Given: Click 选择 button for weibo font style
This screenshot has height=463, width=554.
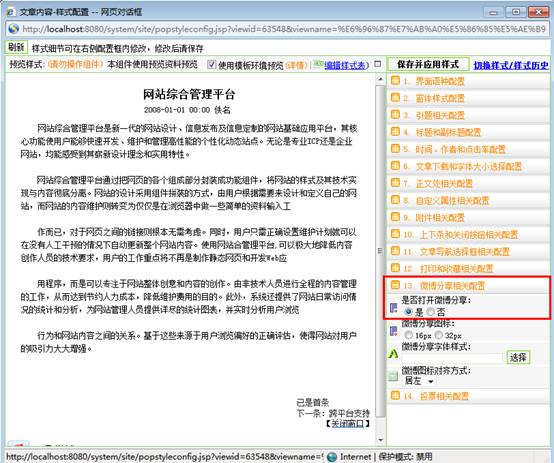Looking at the screenshot, I should tap(518, 357).
